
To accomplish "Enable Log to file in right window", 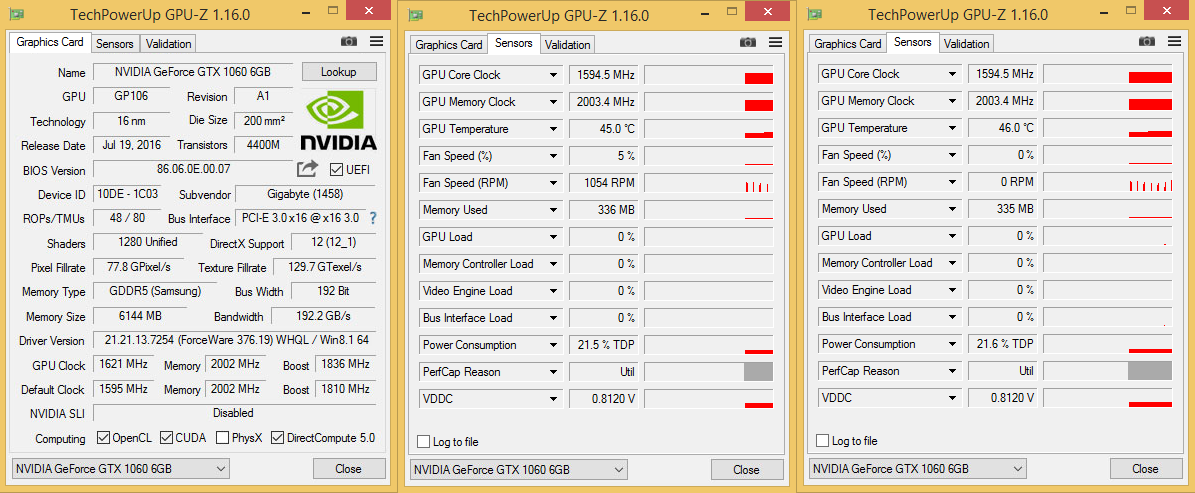I will 822,441.
